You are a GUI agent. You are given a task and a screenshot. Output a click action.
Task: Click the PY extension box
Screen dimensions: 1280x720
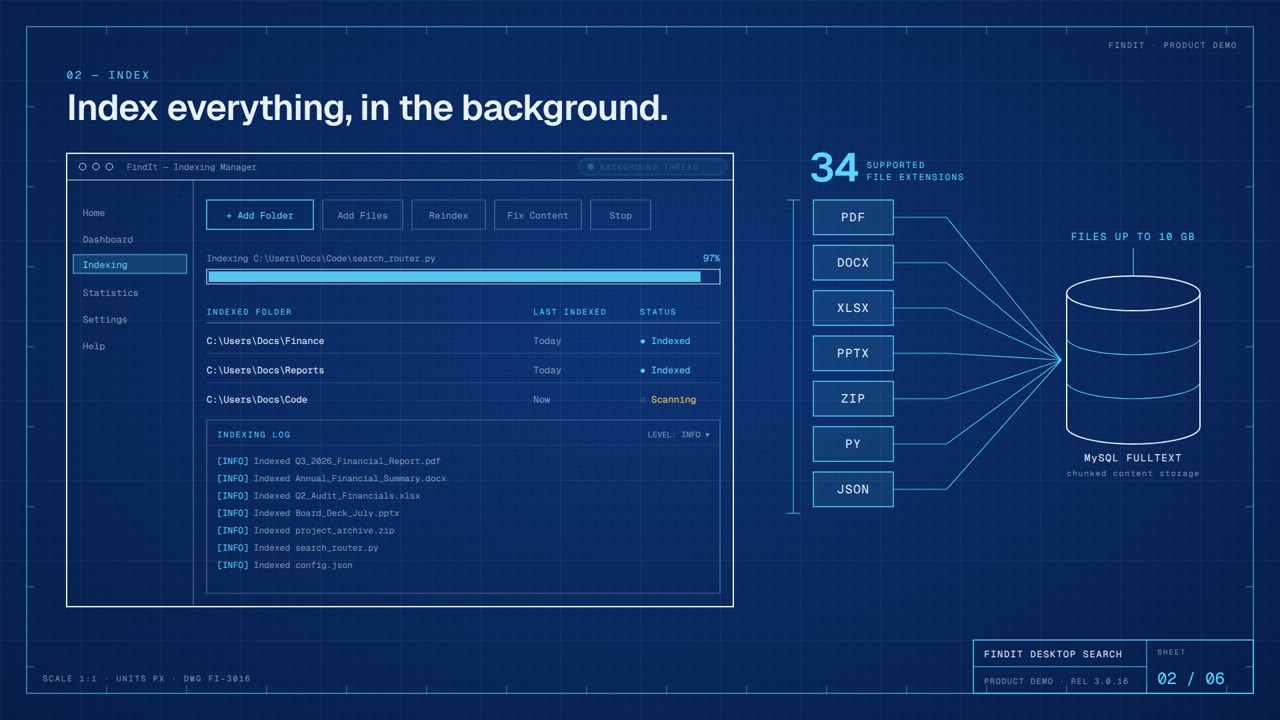coord(853,444)
